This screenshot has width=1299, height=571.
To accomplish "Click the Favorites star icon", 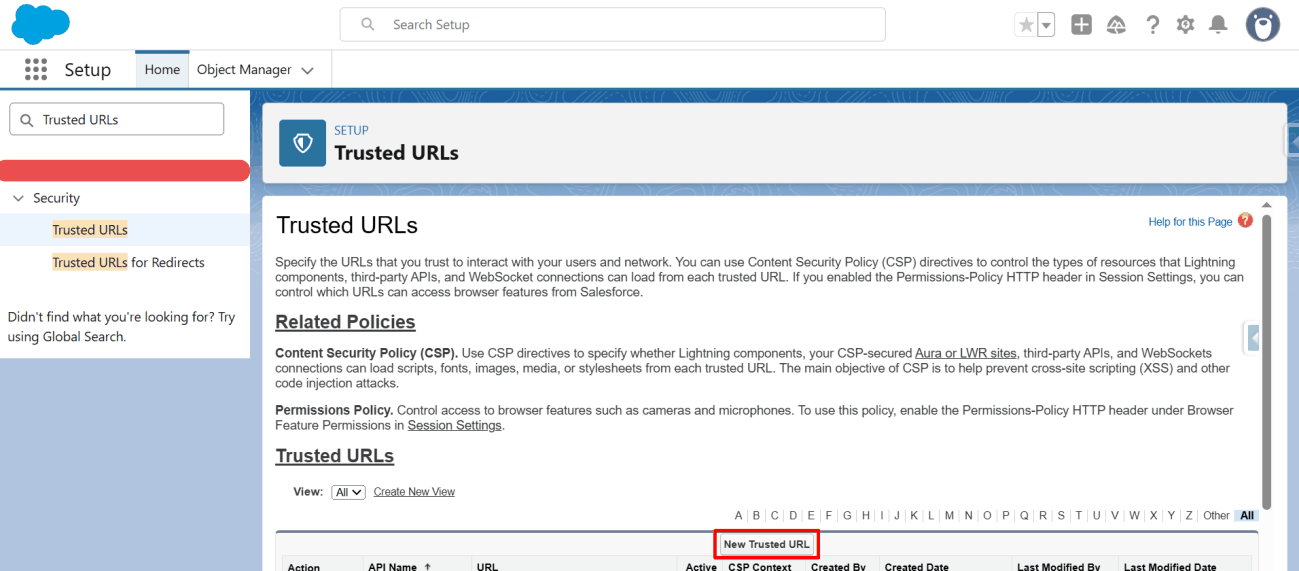I will tap(1026, 25).
